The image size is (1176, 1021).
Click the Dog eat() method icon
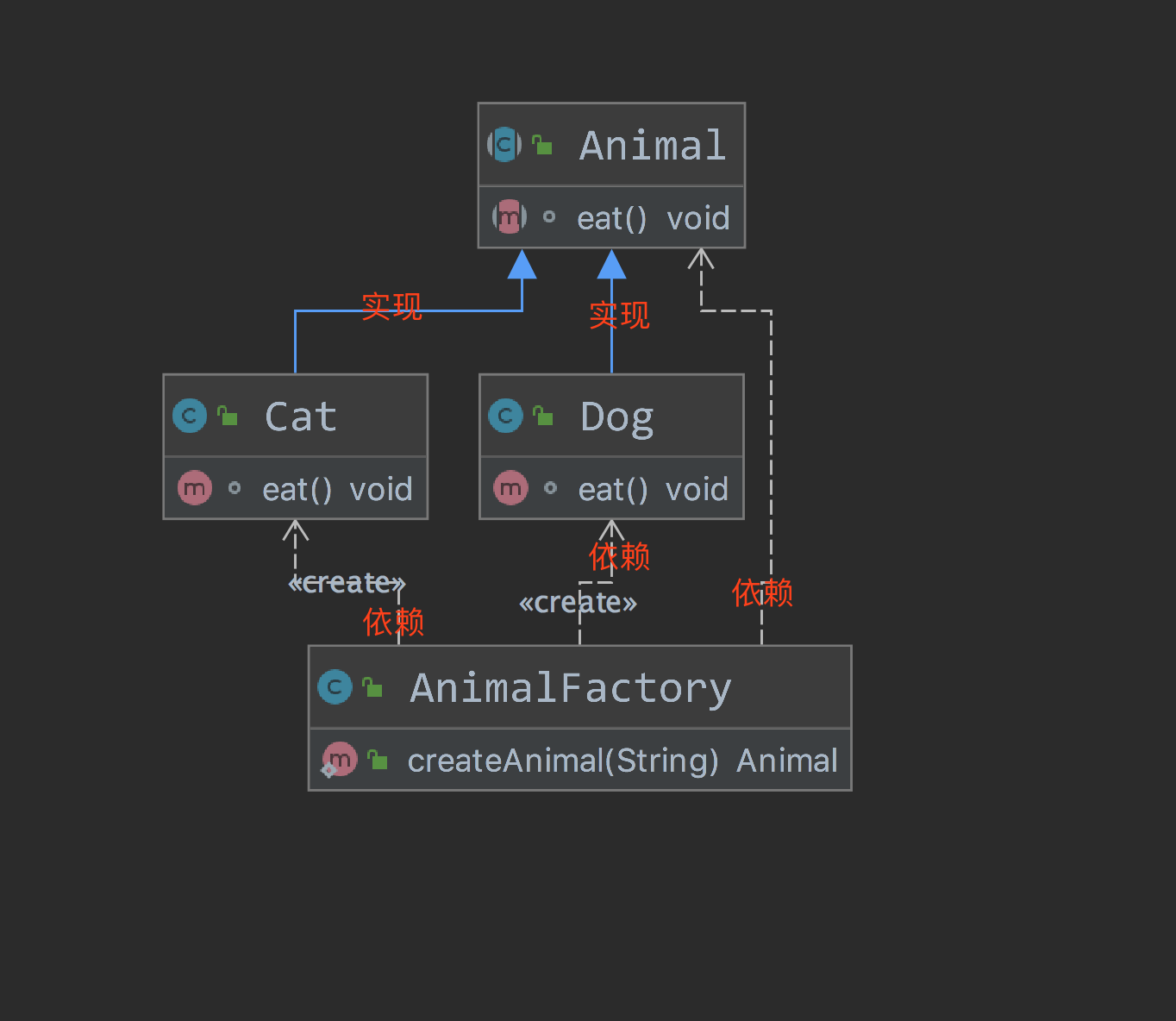coord(510,488)
